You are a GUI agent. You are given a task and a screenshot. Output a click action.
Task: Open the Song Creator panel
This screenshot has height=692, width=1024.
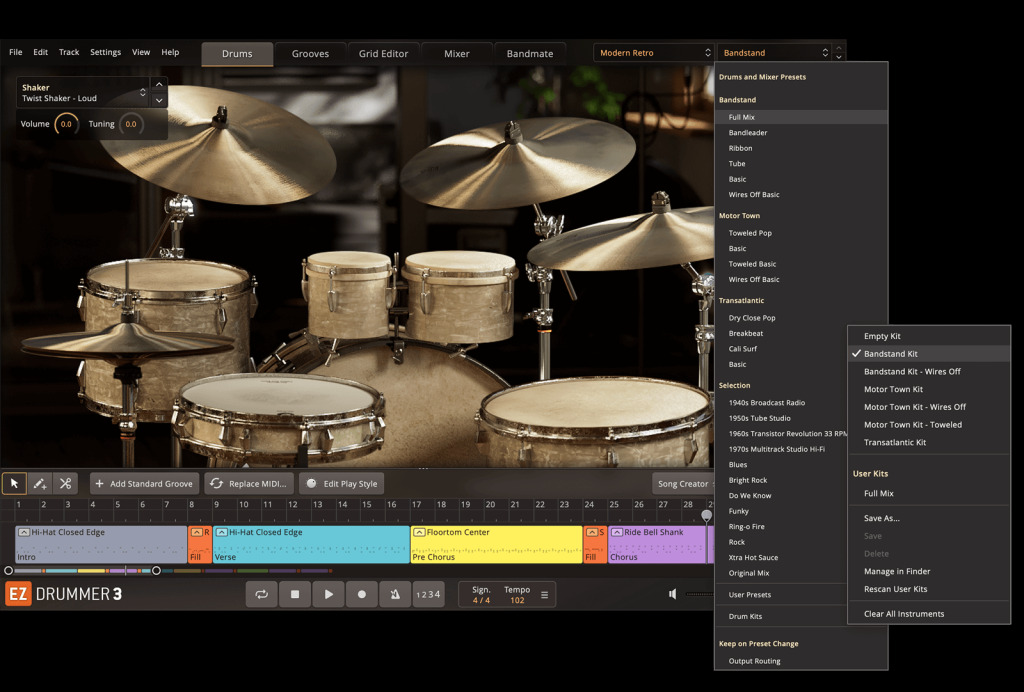[682, 484]
